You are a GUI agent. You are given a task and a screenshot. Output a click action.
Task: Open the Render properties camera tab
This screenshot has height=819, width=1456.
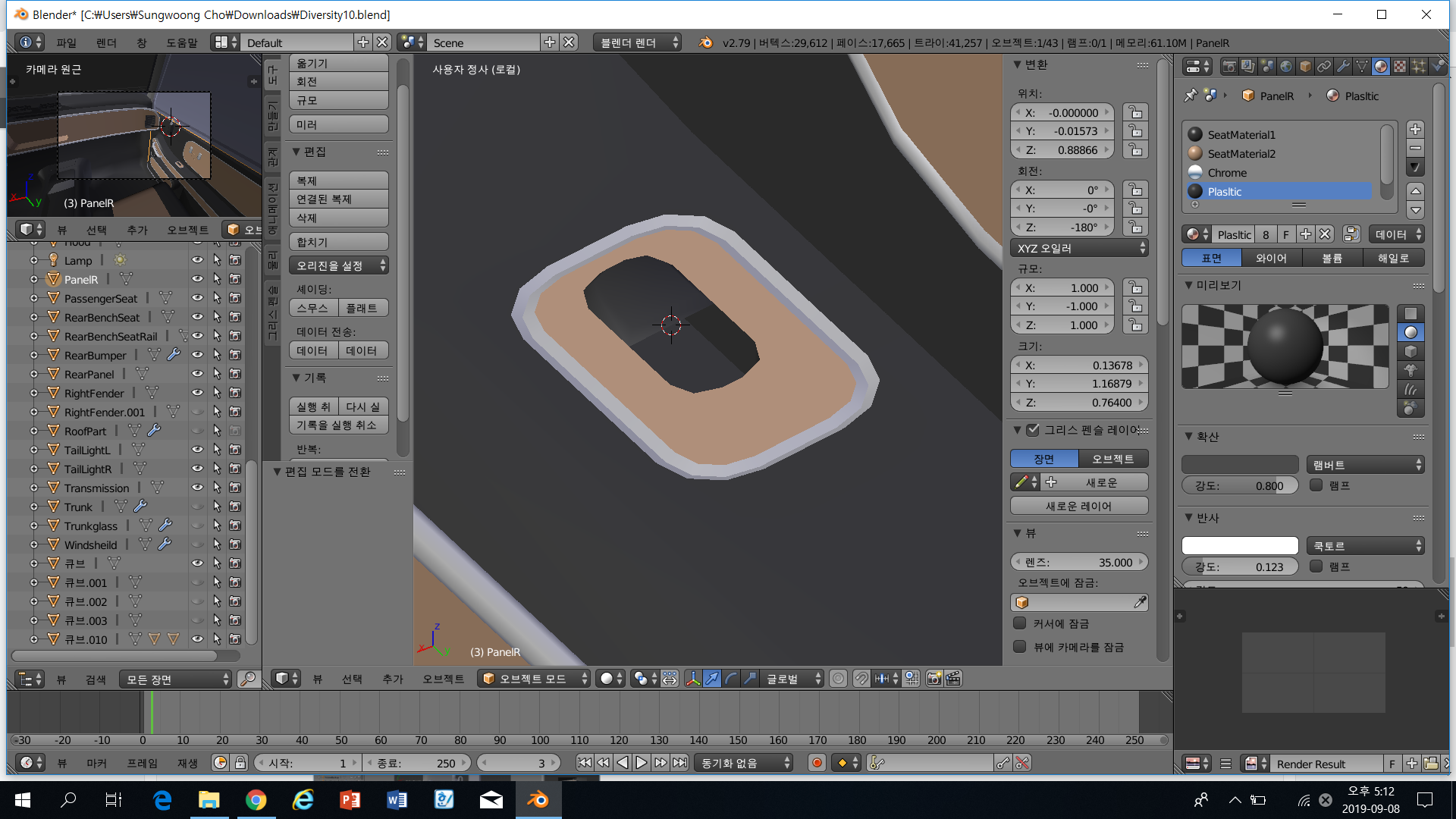point(1229,66)
